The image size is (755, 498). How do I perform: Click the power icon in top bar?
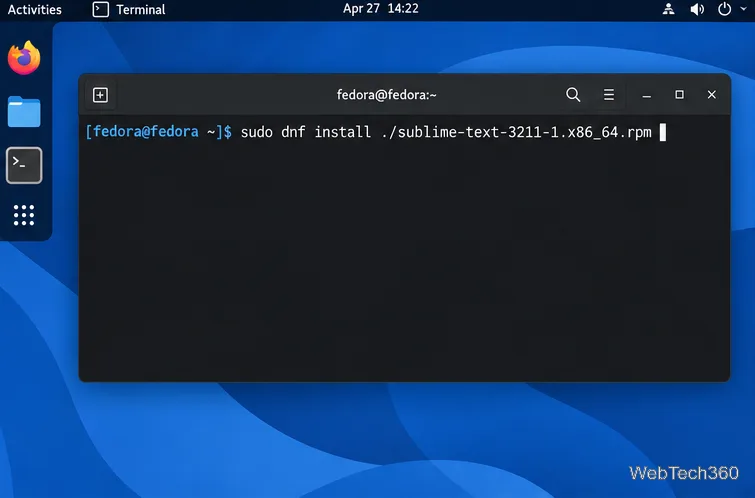click(x=724, y=9)
